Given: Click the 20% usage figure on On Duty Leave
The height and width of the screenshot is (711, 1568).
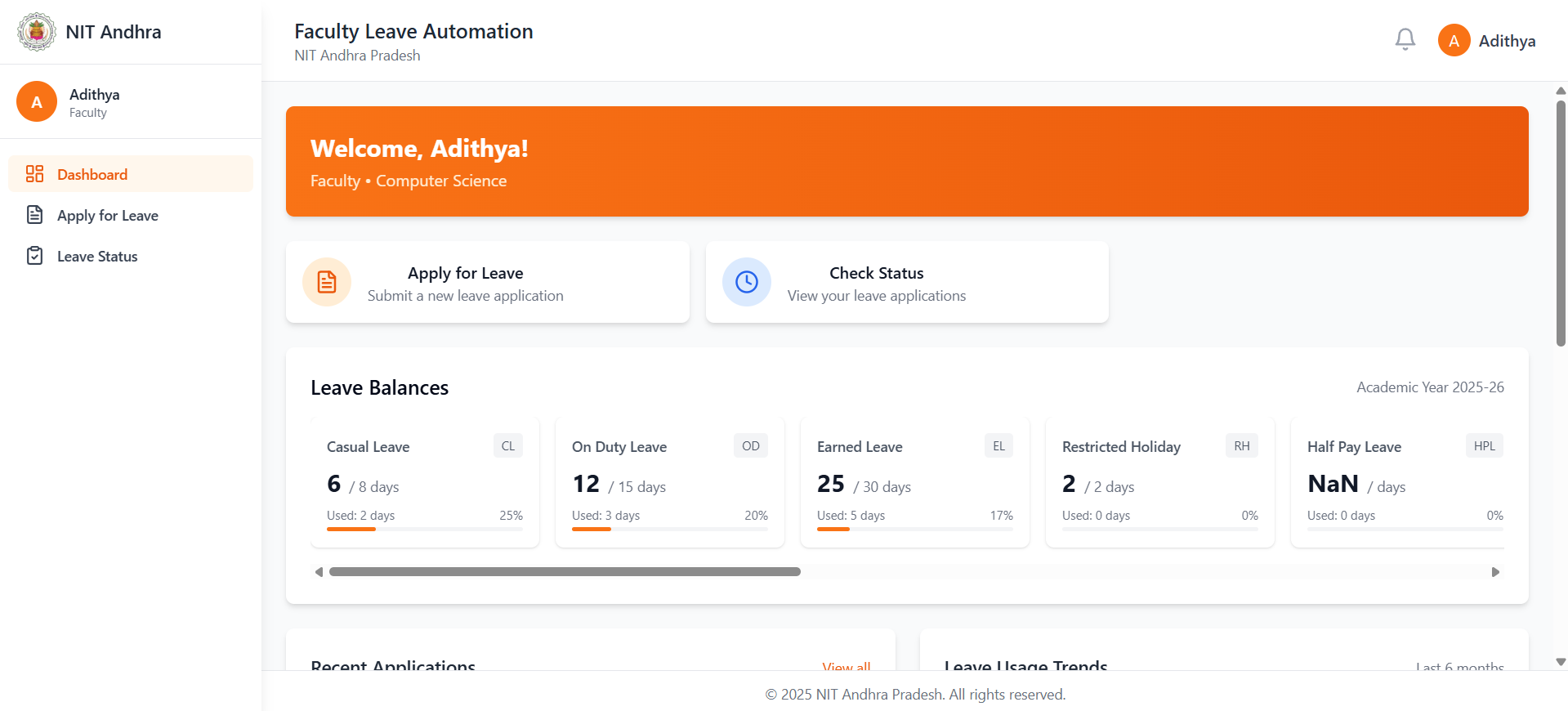Looking at the screenshot, I should [x=756, y=516].
